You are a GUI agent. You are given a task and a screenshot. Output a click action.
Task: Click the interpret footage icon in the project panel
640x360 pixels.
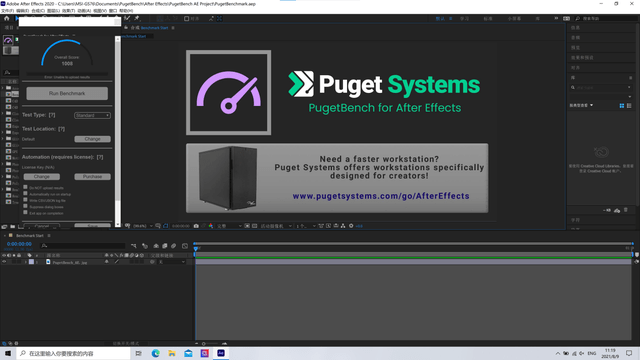[4, 227]
